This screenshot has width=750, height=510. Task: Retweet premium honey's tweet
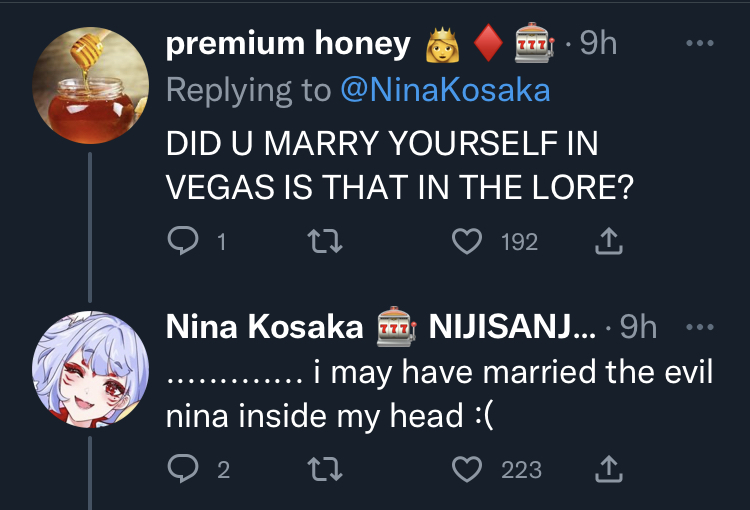[x=321, y=241]
